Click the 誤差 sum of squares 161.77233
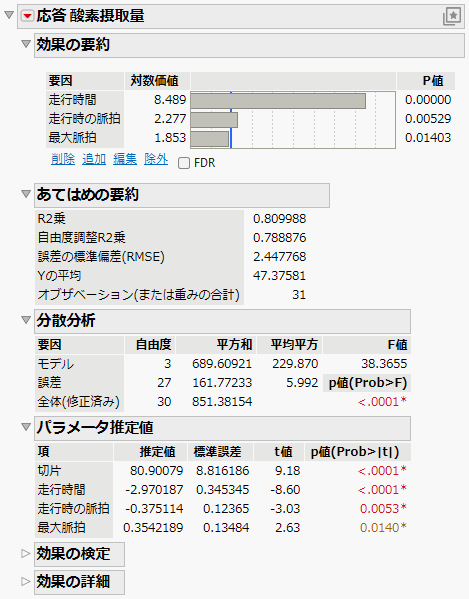Image resolution: width=469 pixels, height=599 pixels. (x=222, y=383)
